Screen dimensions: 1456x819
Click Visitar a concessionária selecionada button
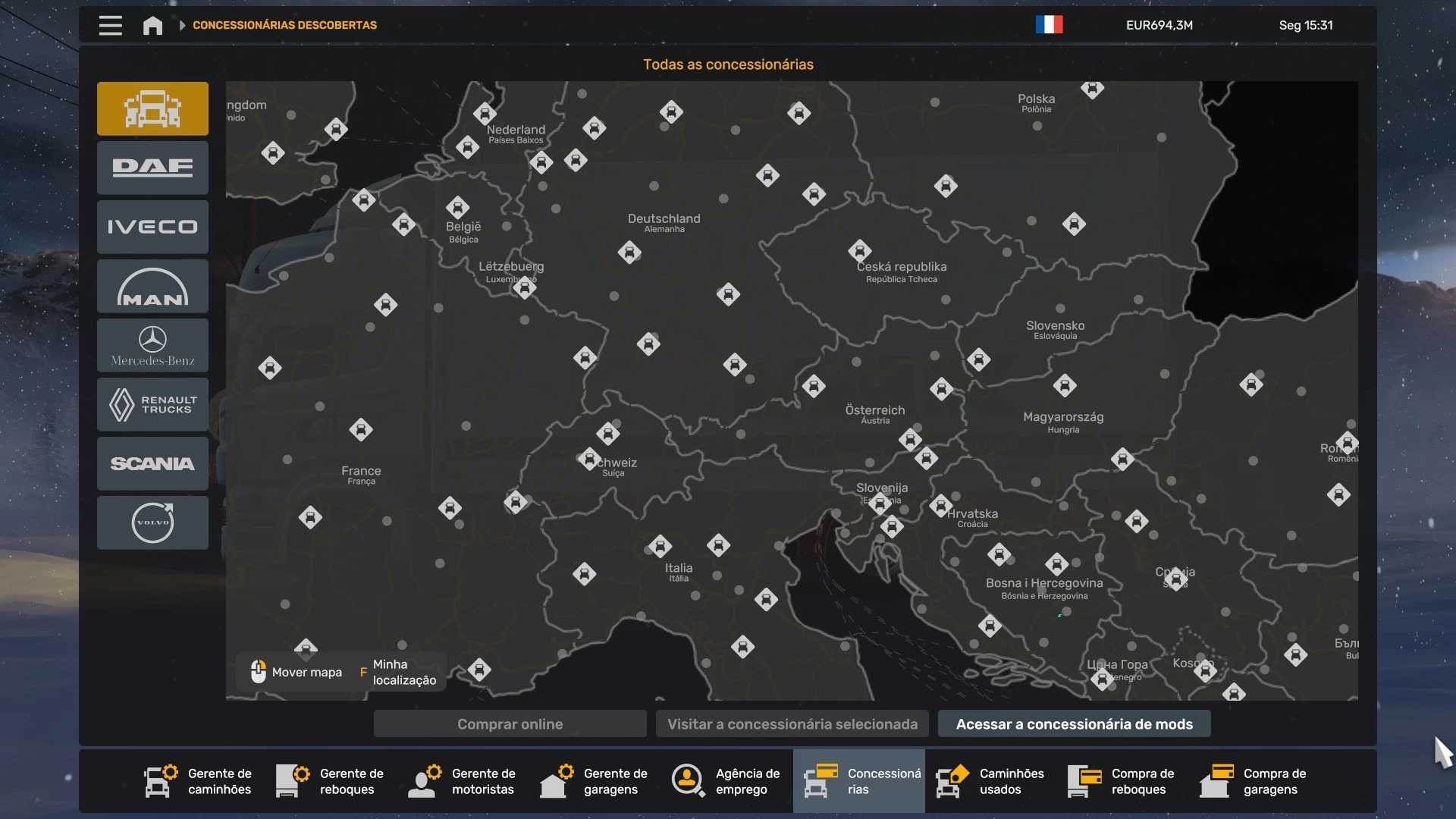(792, 724)
